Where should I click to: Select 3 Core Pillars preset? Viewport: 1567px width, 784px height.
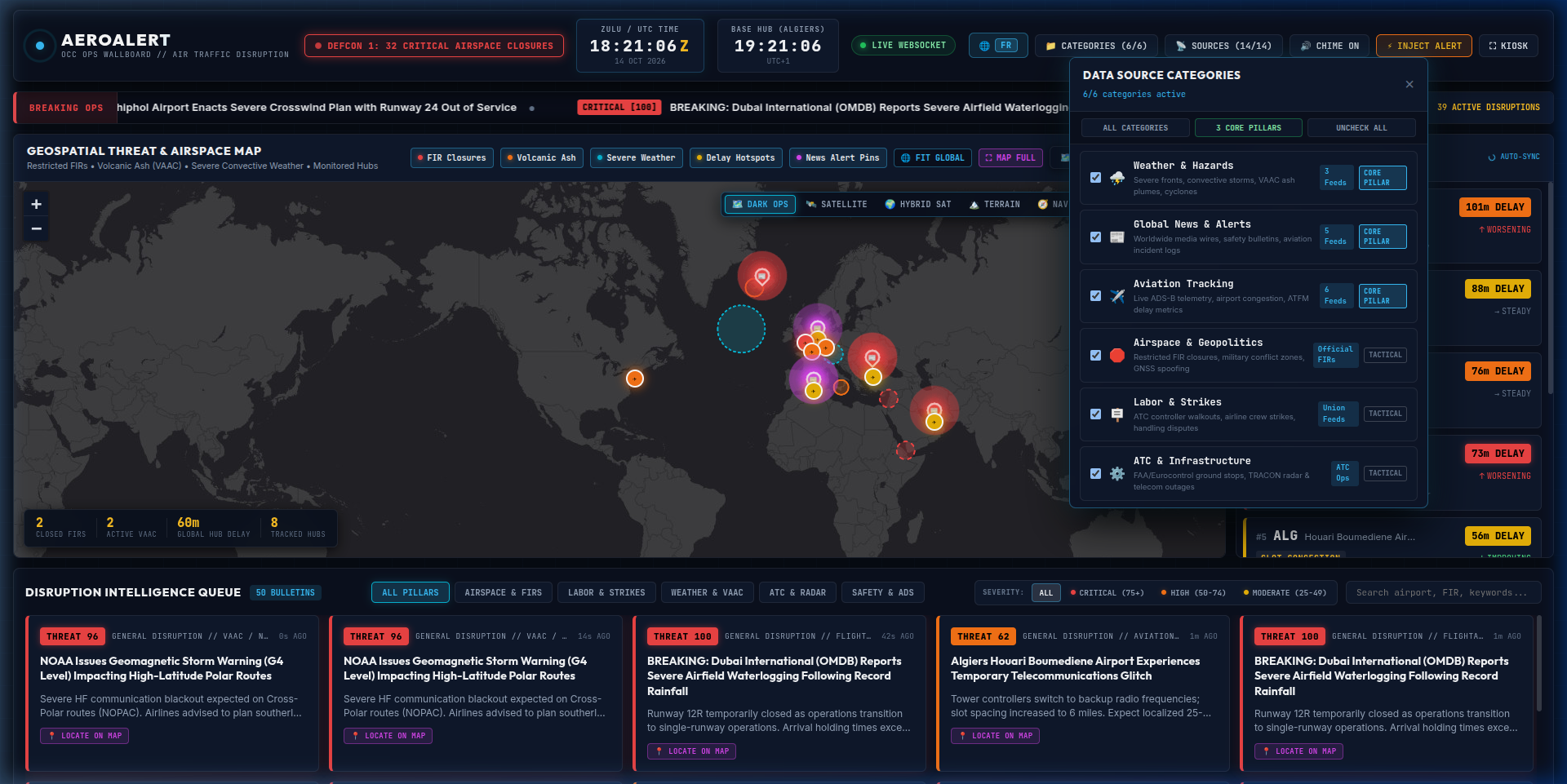coord(1249,128)
